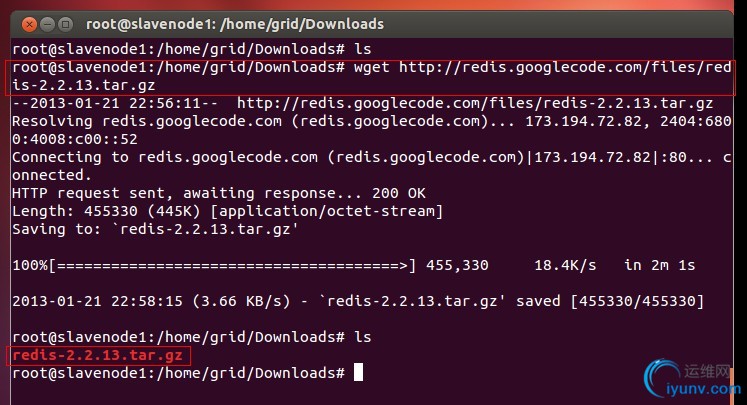Click the download progress bar at 100%
The image size is (747, 405).
232,265
